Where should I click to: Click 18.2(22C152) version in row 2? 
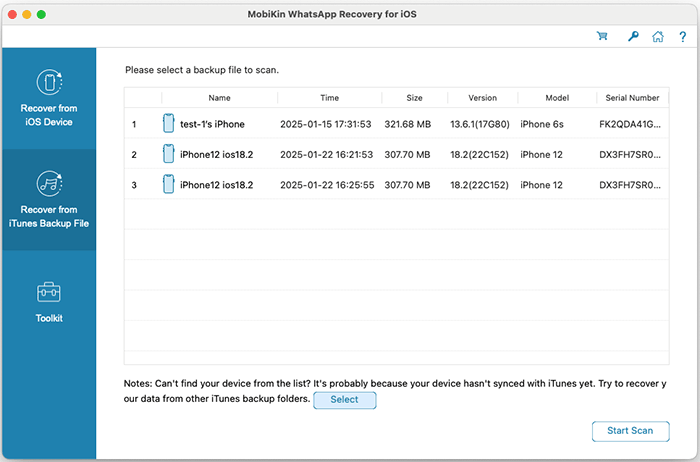click(x=479, y=154)
